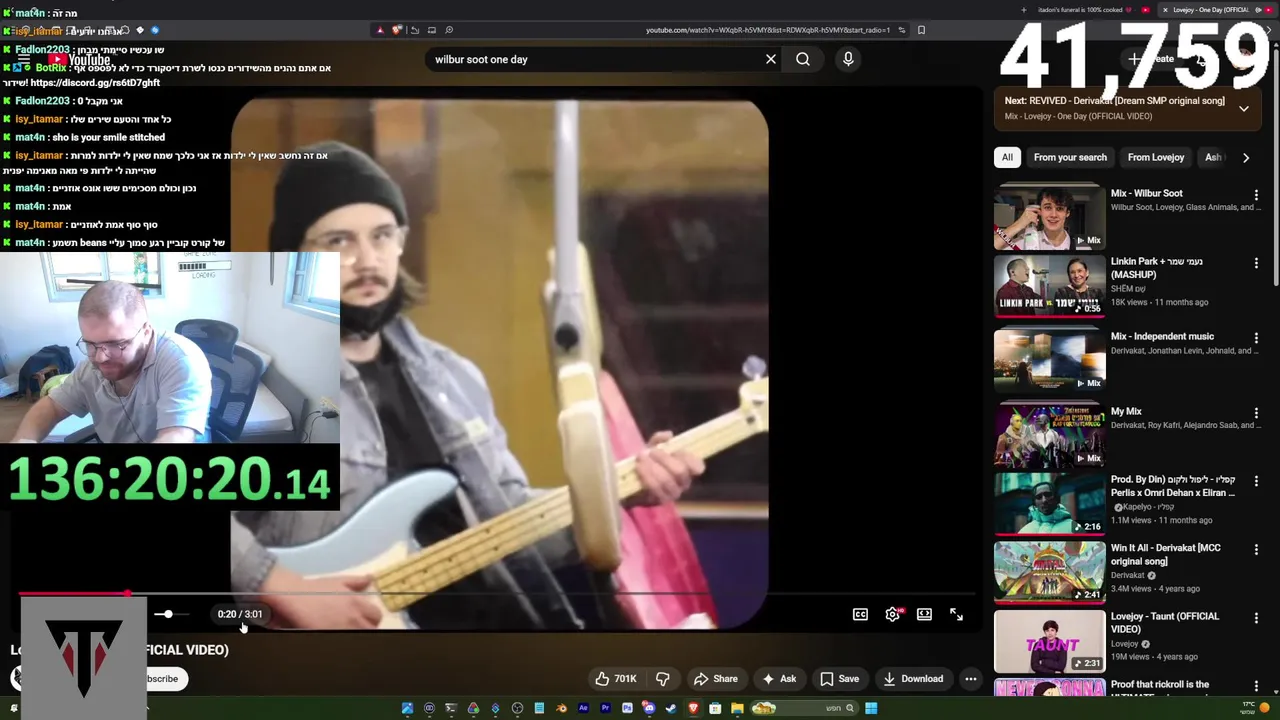Screen dimensions: 1280x720
Task: Open the Prod. By Din video title
Action: pyautogui.click(x=1173, y=486)
